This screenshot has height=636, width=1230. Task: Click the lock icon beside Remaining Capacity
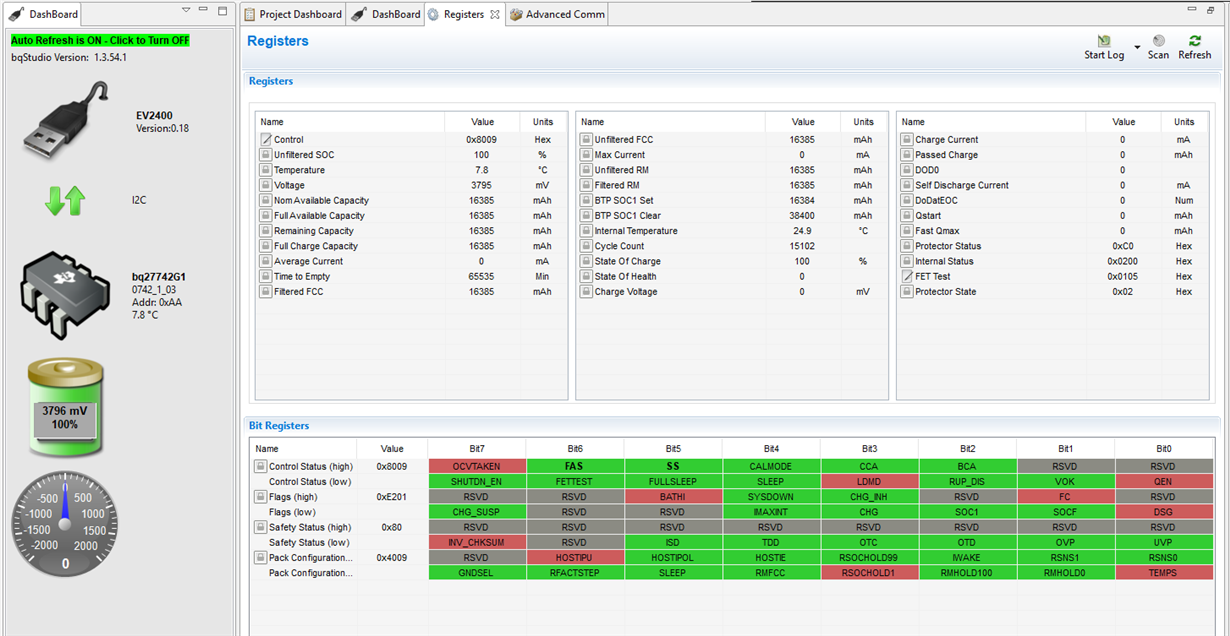click(x=266, y=231)
